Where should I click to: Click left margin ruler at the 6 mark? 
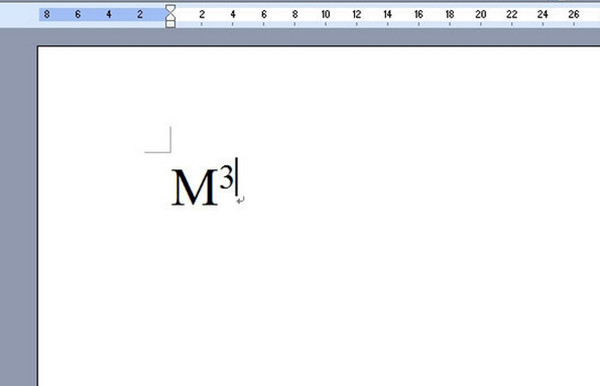[78, 15]
